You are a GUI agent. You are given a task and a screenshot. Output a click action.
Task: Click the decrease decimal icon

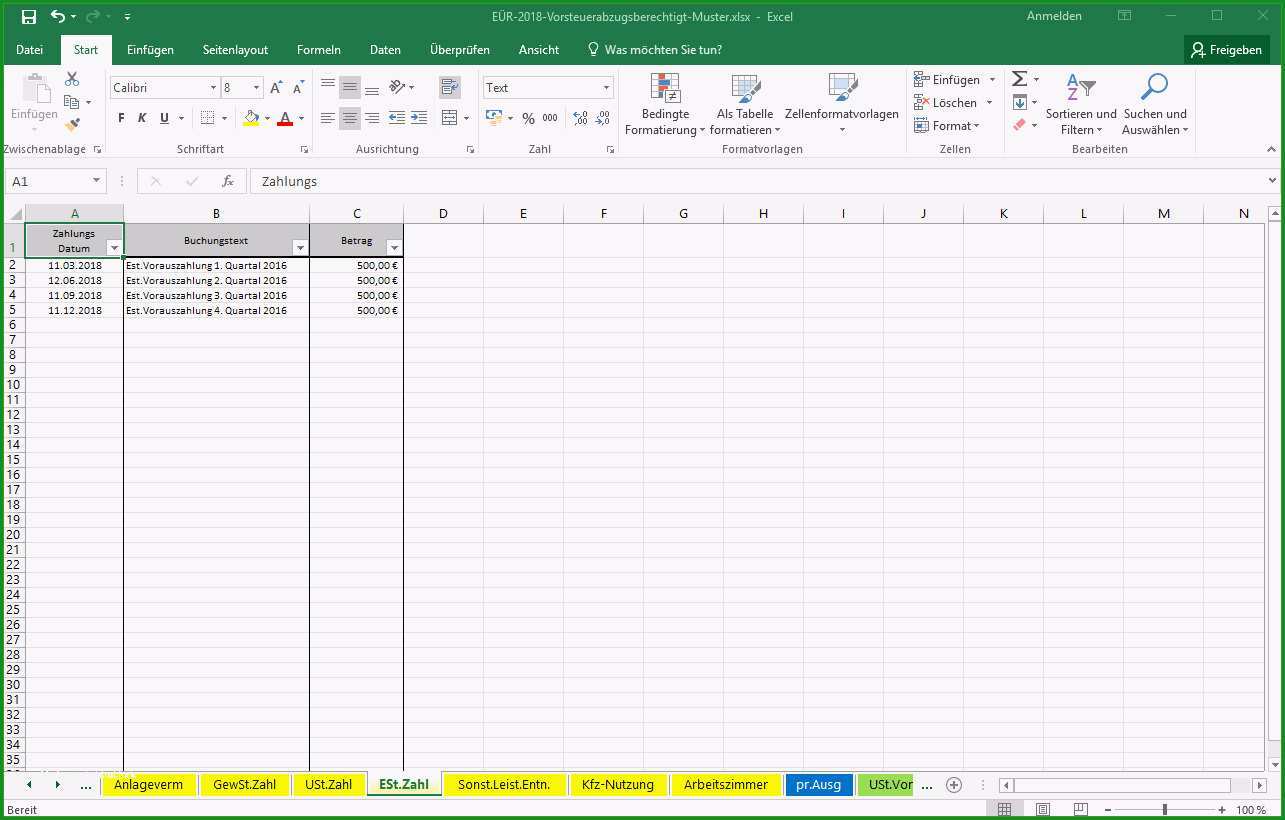(602, 118)
